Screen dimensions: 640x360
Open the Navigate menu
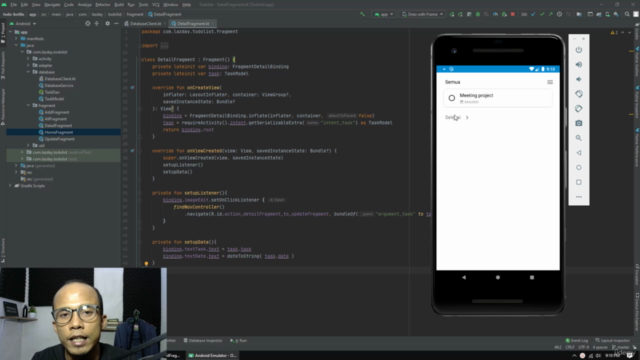52,4
